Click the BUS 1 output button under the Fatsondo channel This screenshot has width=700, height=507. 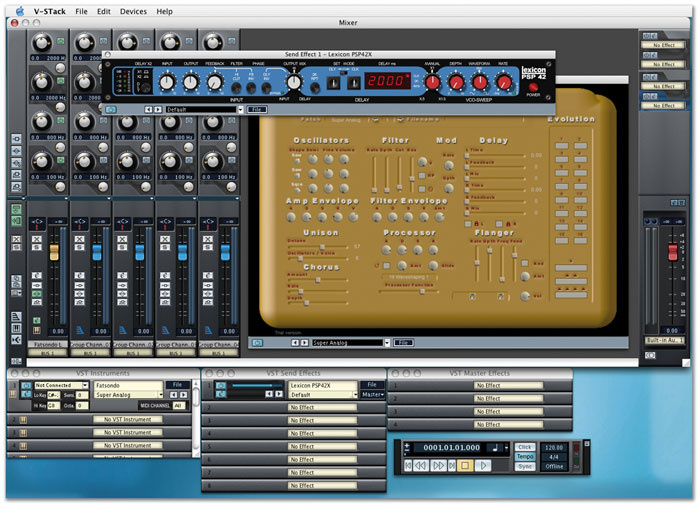coord(47,353)
